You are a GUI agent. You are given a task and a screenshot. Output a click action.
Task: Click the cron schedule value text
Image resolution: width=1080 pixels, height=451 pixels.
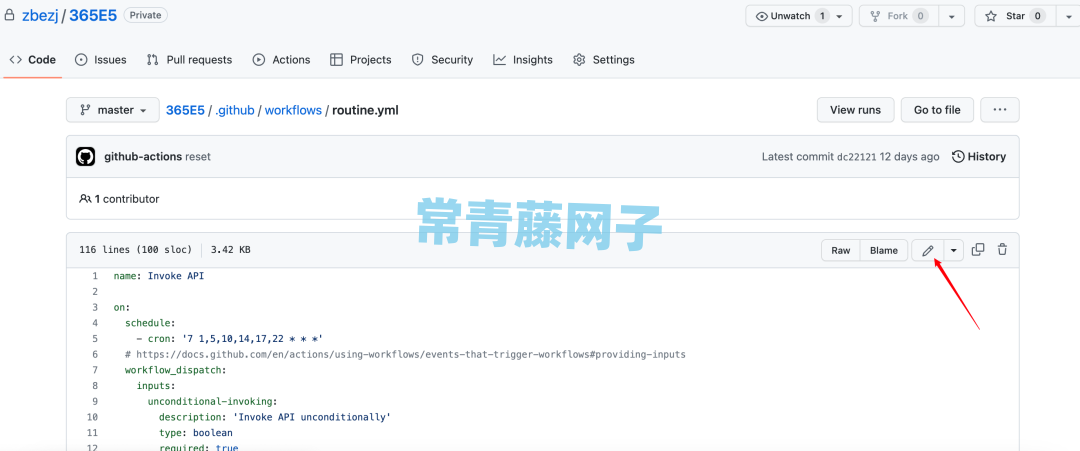coord(250,339)
